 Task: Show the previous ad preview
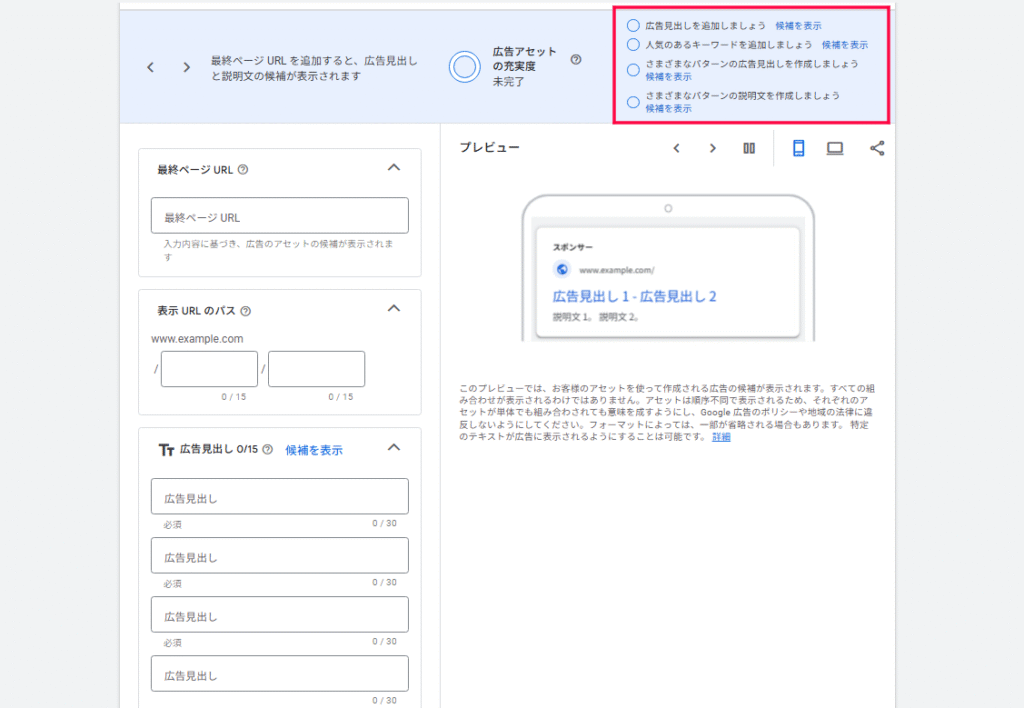676,147
